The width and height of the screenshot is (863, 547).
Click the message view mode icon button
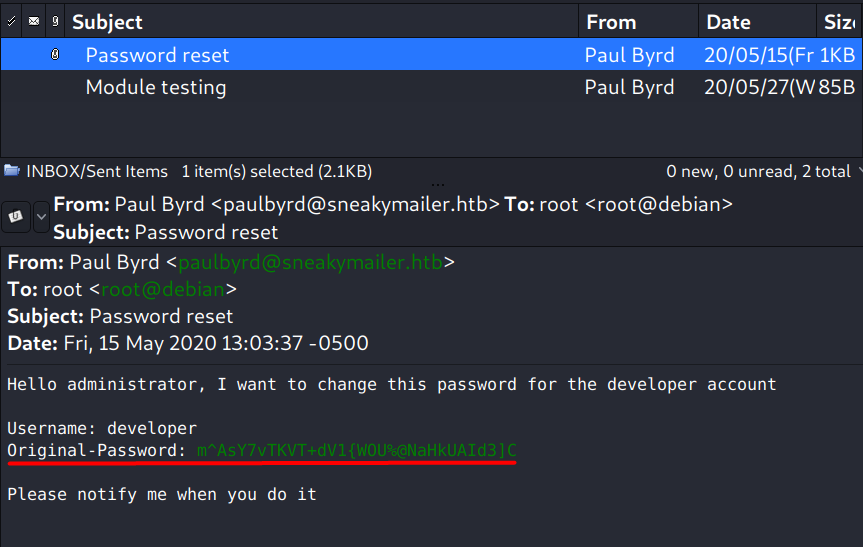17,216
